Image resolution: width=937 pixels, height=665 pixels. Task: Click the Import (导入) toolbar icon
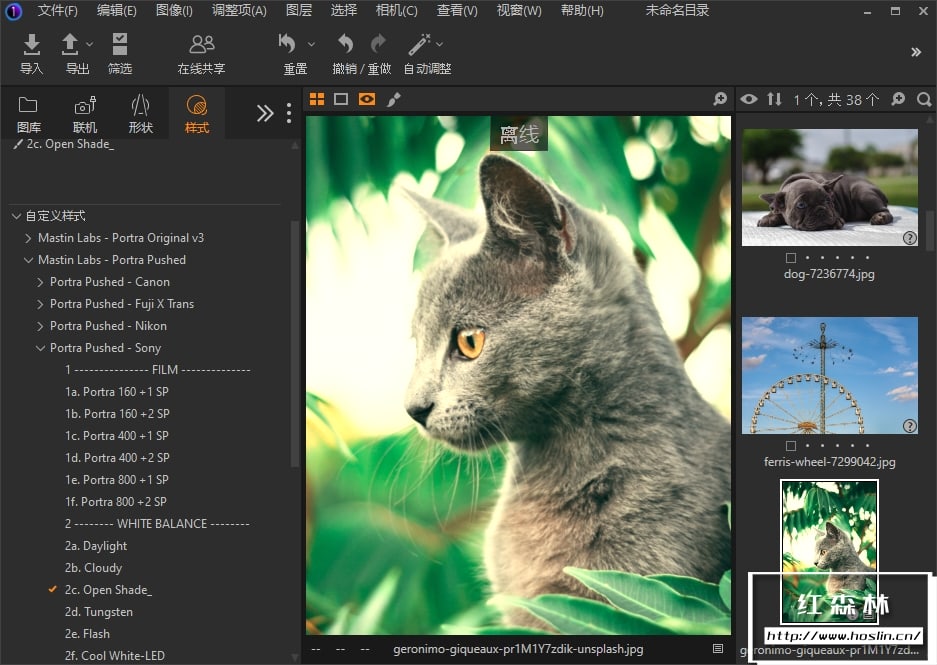click(32, 45)
